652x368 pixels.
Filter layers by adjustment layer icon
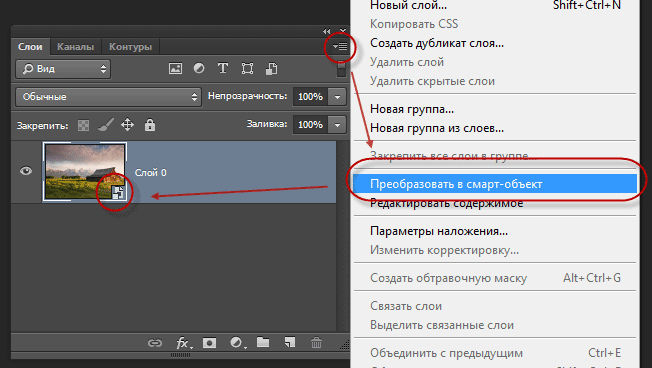point(199,68)
